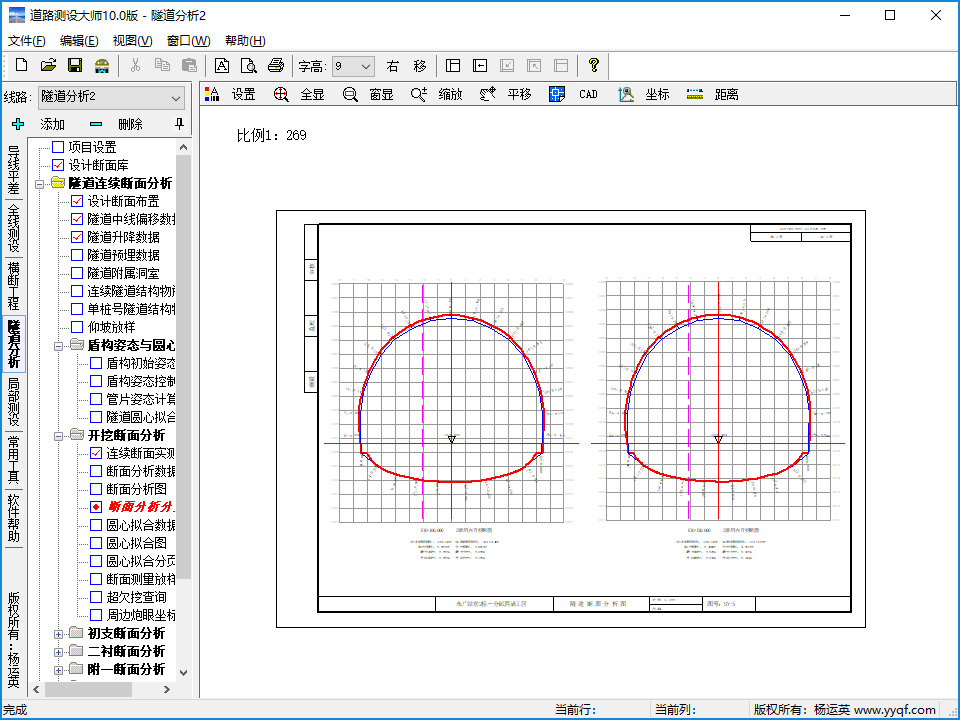Switch to the 局部测设 side tab
960x720 pixels.
tap(13, 402)
